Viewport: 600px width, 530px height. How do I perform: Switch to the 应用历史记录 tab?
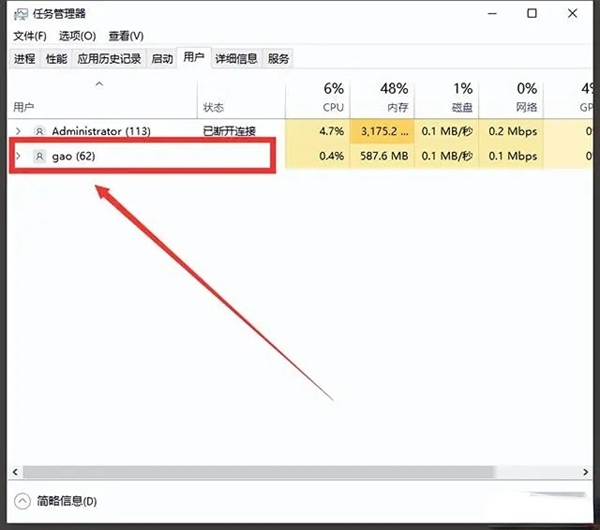pos(109,59)
